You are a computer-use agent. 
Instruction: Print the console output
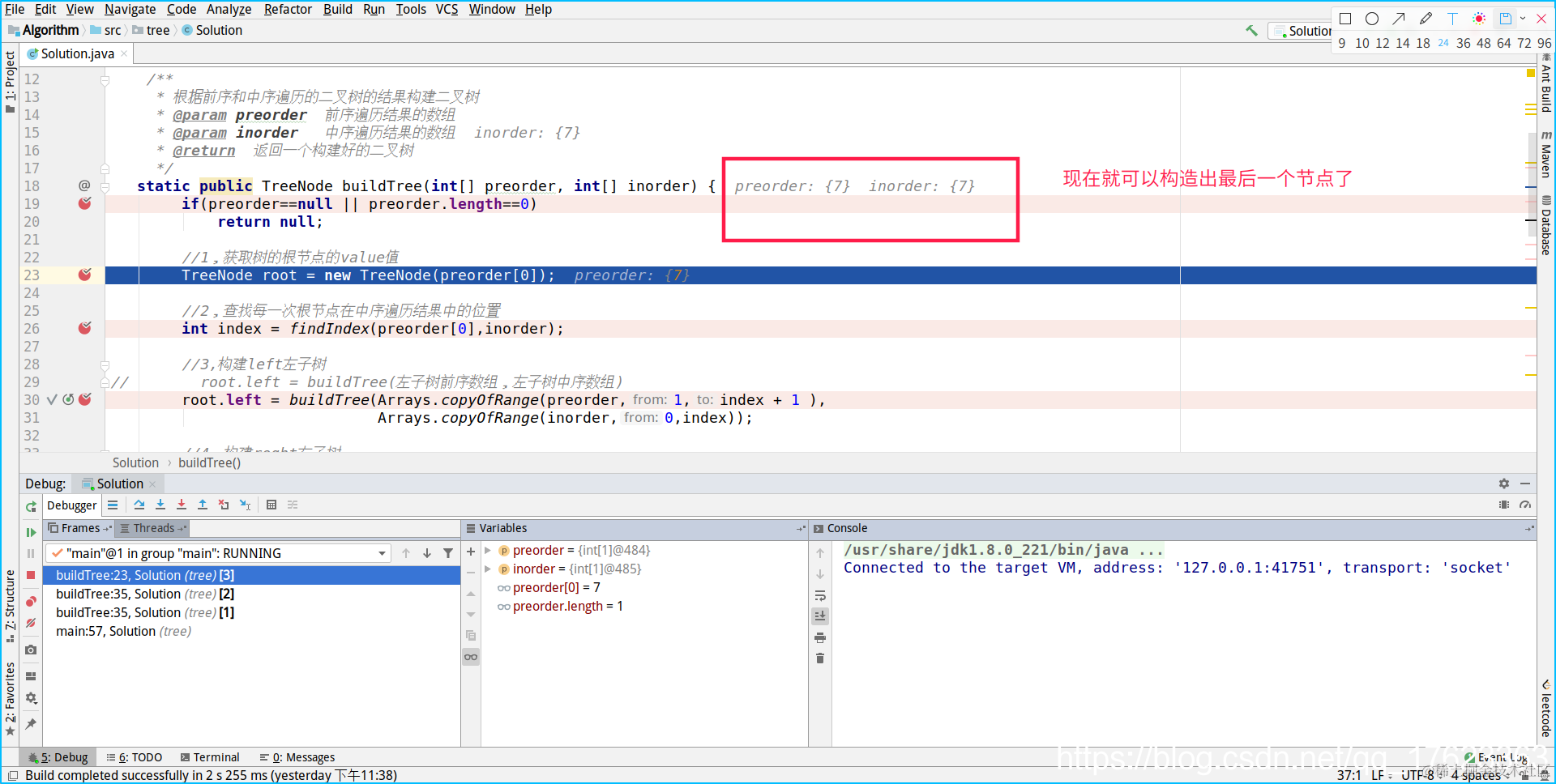coord(820,637)
